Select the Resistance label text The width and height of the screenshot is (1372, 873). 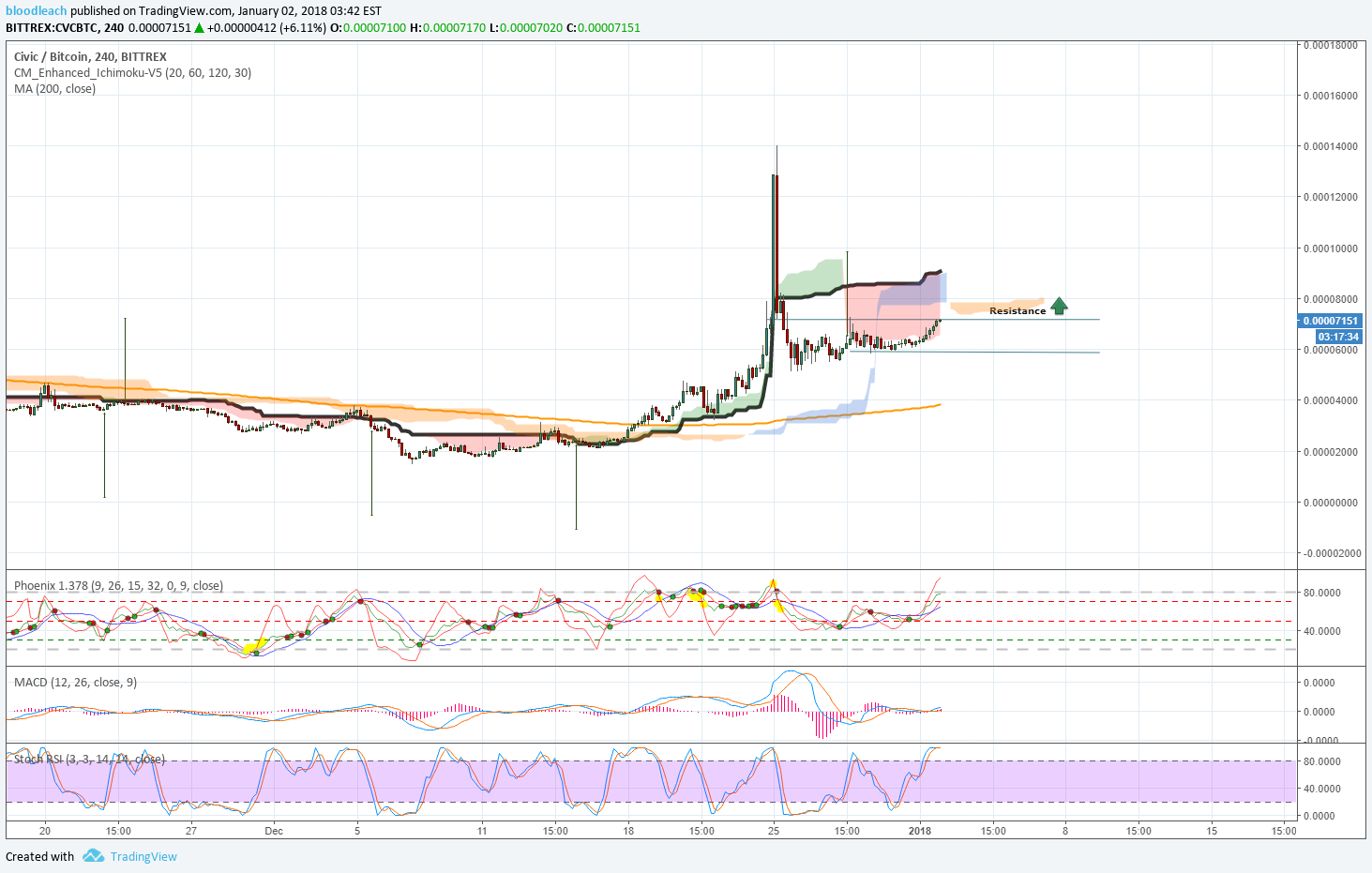[1018, 310]
